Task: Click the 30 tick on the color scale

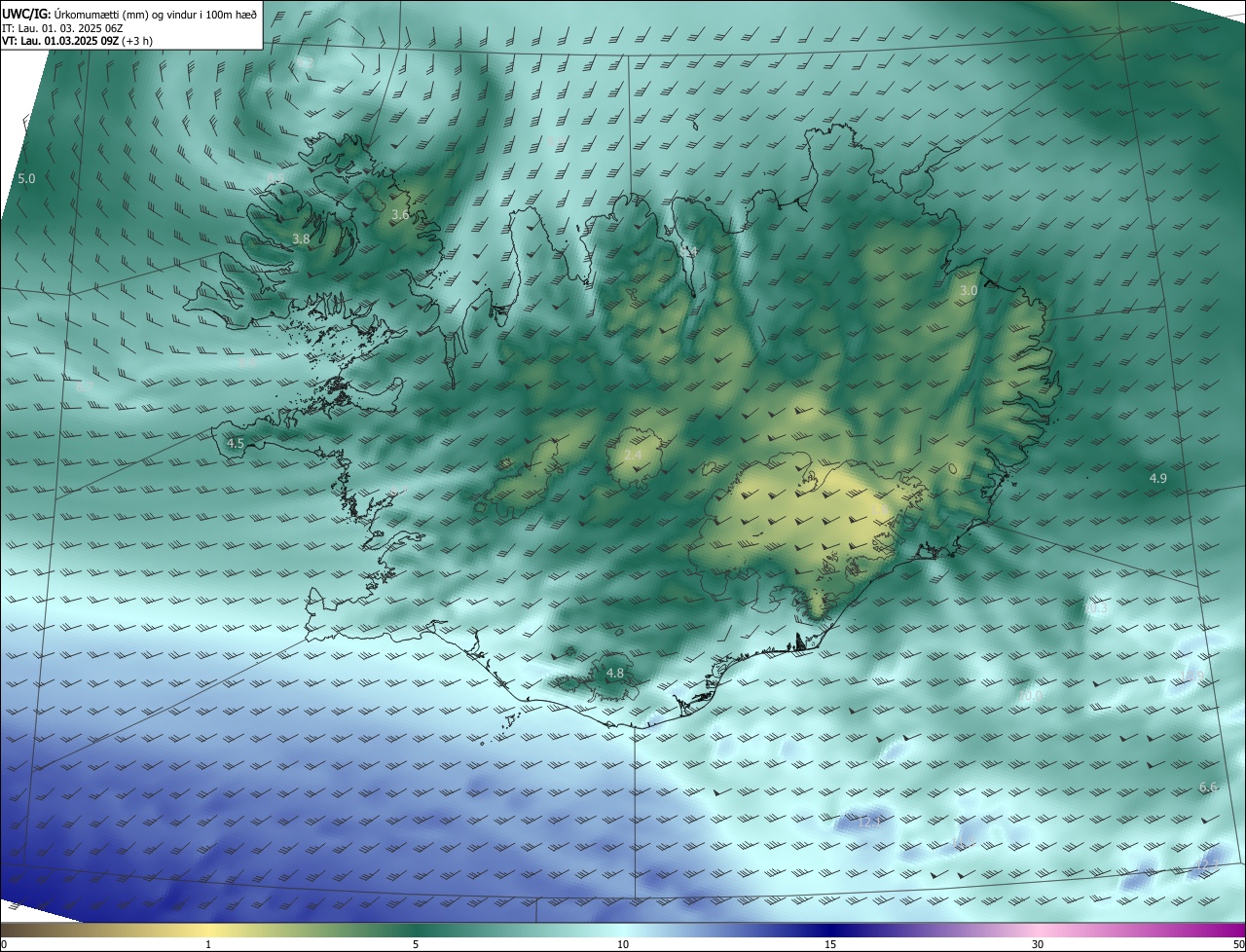Action: click(x=1038, y=944)
